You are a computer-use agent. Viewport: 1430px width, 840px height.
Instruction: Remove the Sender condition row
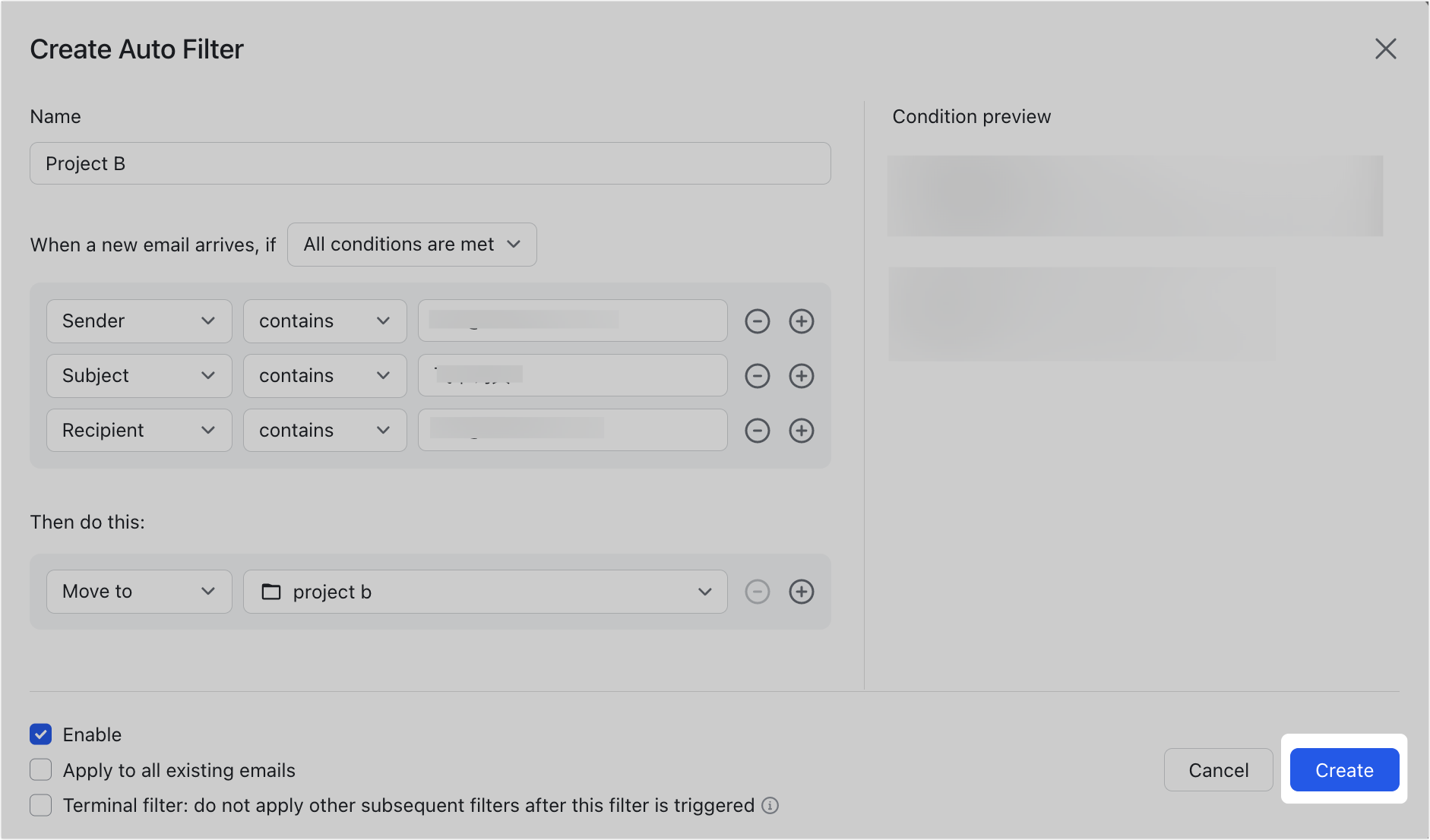click(757, 321)
